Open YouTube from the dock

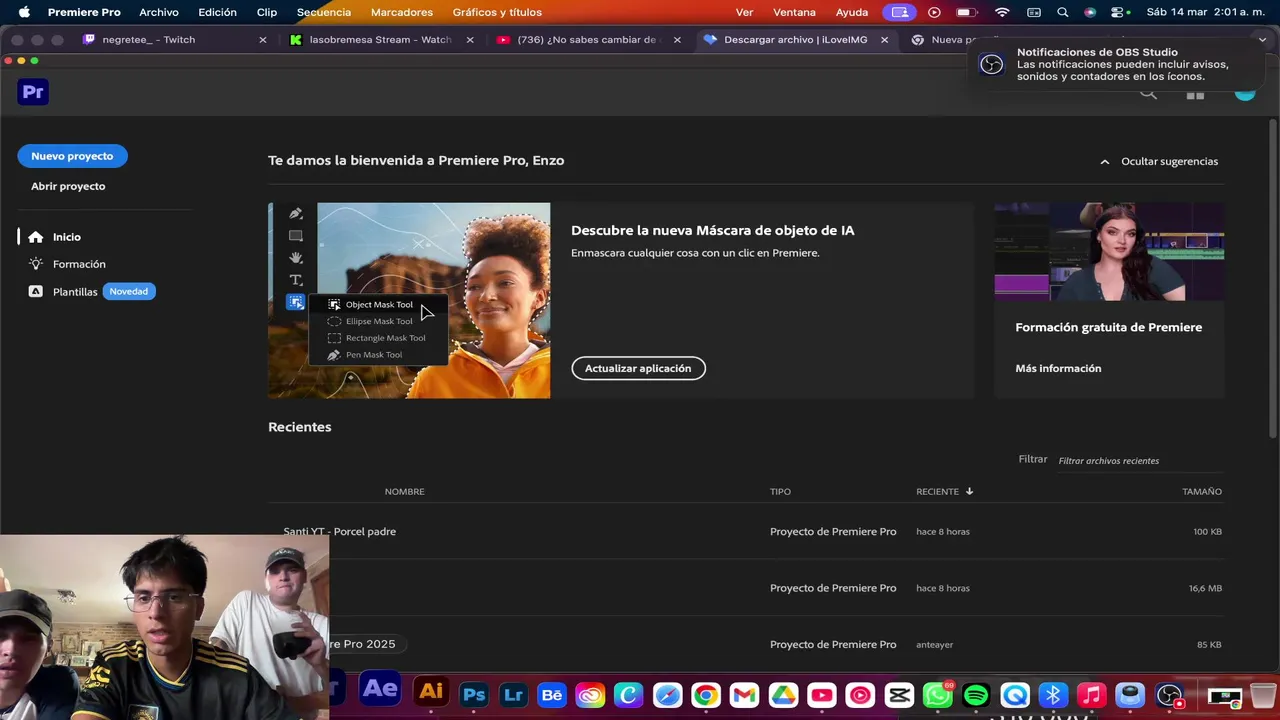[x=822, y=694]
